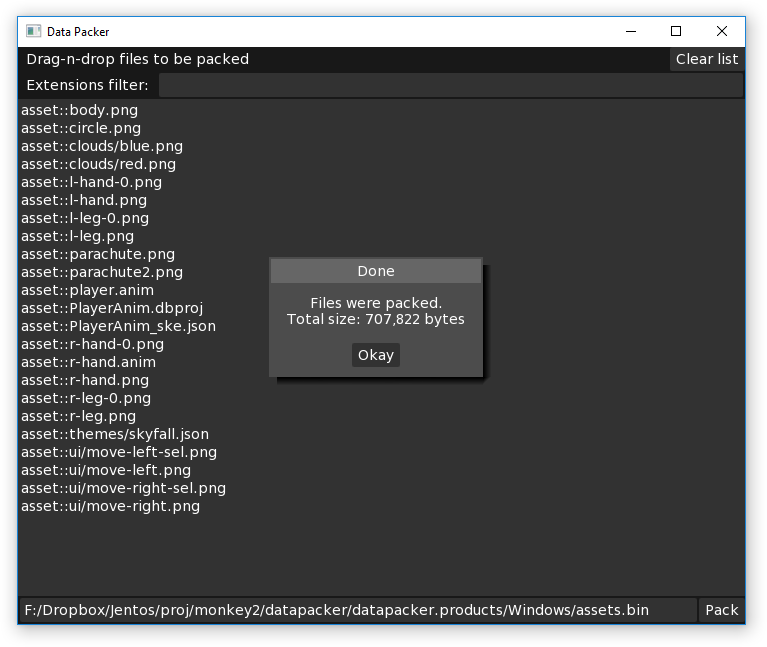The width and height of the screenshot is (767, 647).
Task: Click the Pack button
Action: coord(721,610)
